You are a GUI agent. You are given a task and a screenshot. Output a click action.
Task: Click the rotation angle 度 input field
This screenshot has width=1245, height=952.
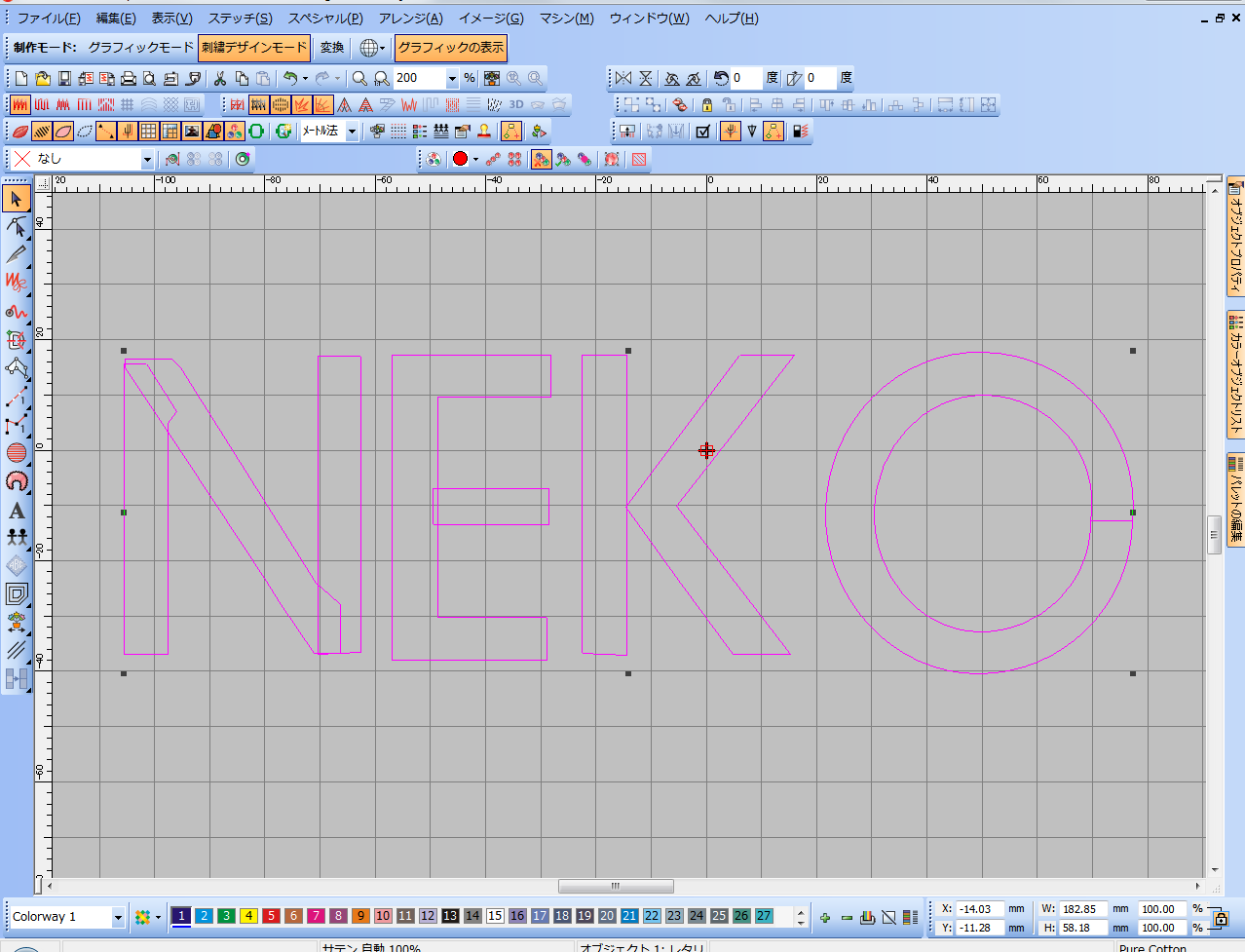(x=745, y=78)
